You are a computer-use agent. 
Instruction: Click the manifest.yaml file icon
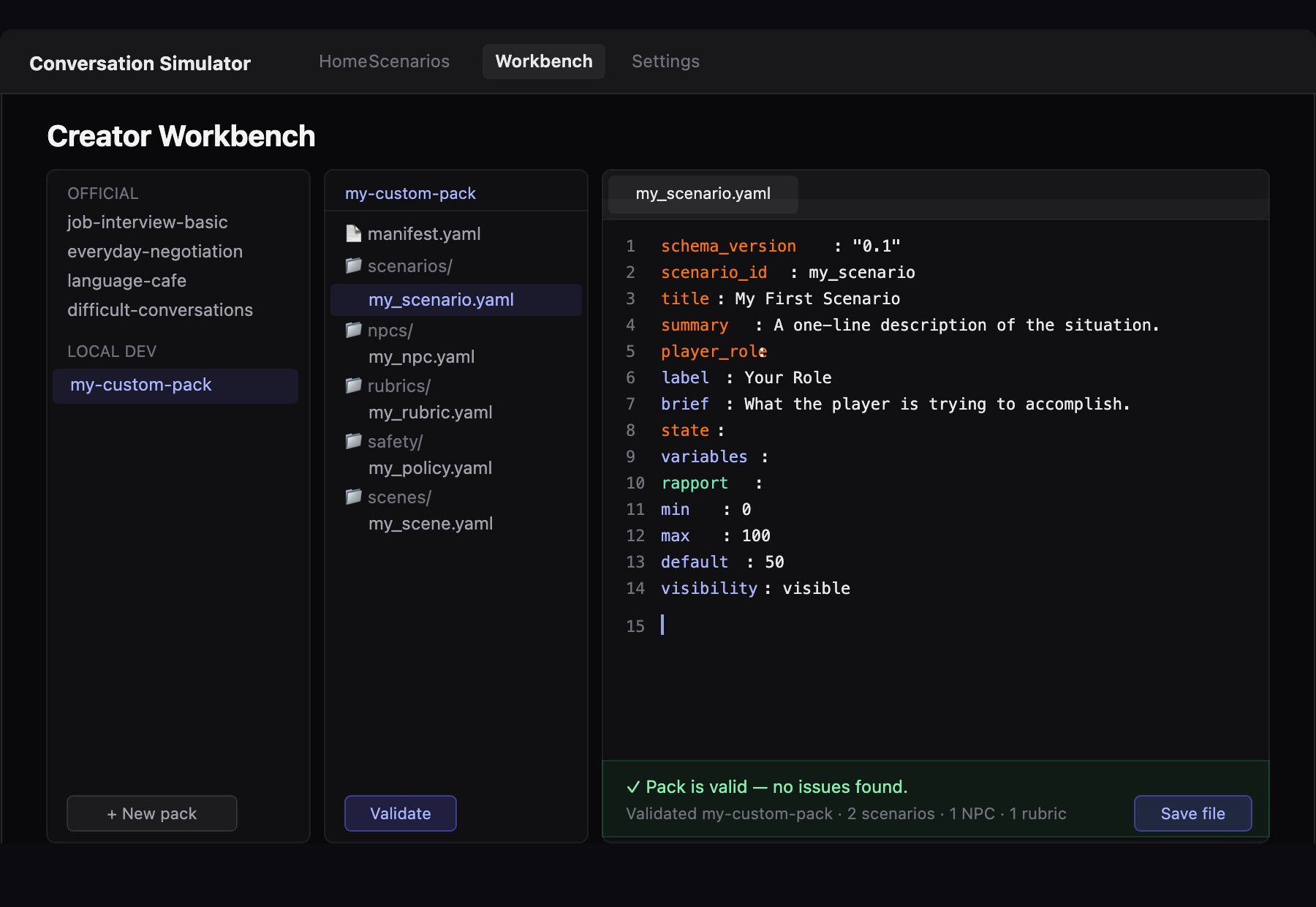point(354,233)
